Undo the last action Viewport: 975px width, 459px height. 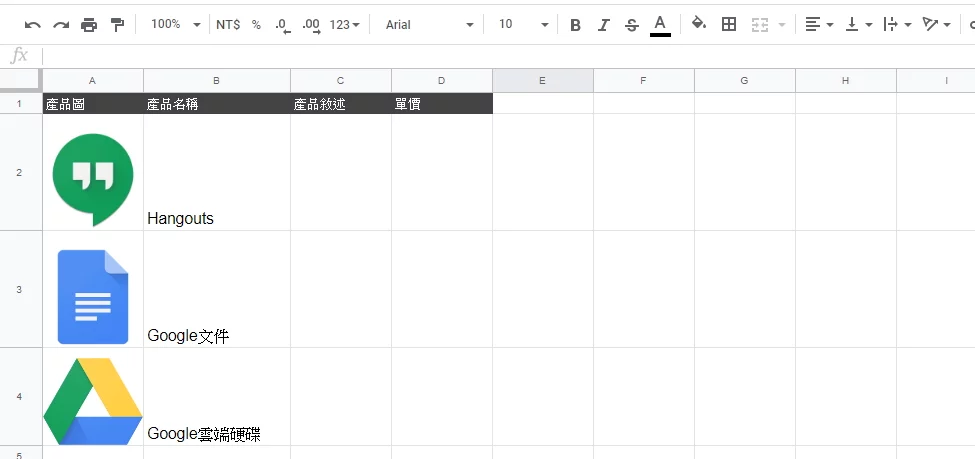click(32, 25)
